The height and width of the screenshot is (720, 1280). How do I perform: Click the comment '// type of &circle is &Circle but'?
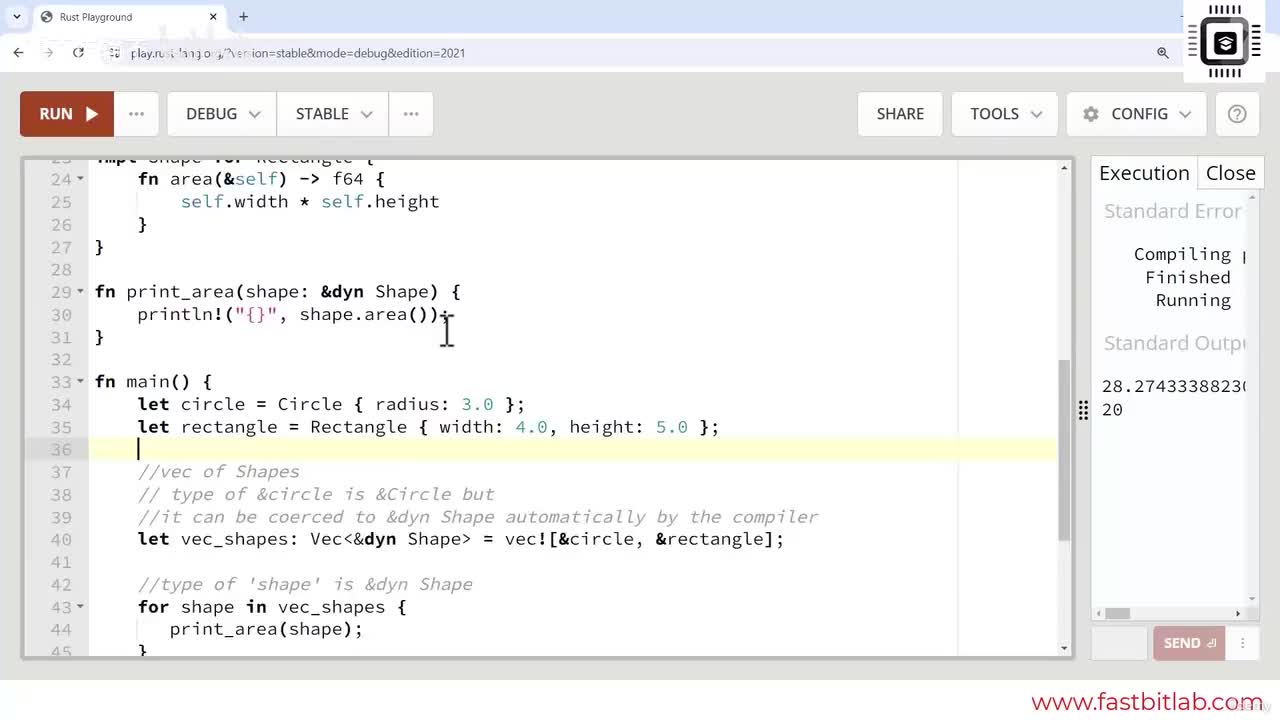(316, 495)
